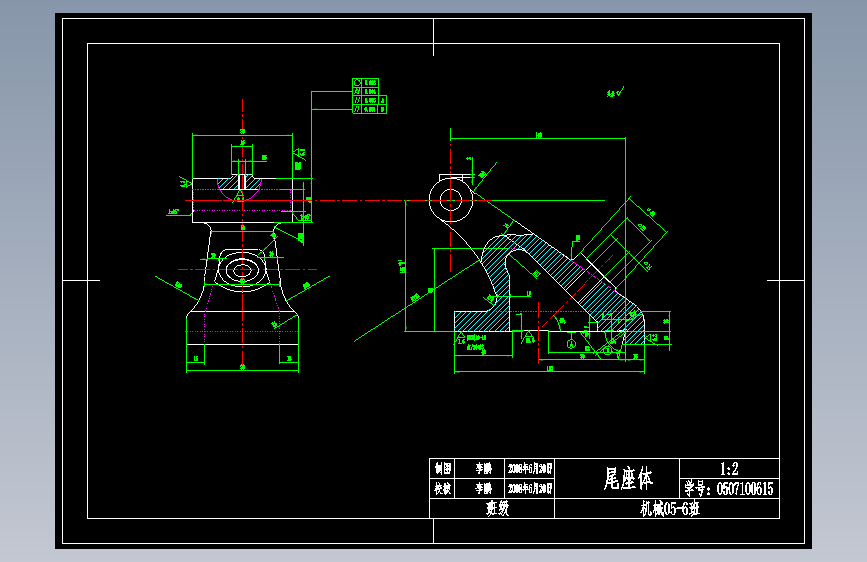Image resolution: width=867 pixels, height=562 pixels.
Task: Click the title text 尾座体
Action: [628, 478]
